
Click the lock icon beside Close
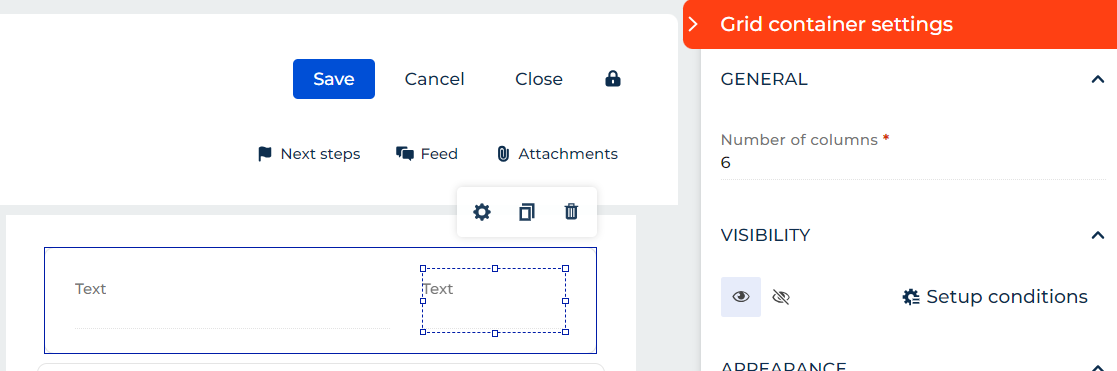click(613, 78)
